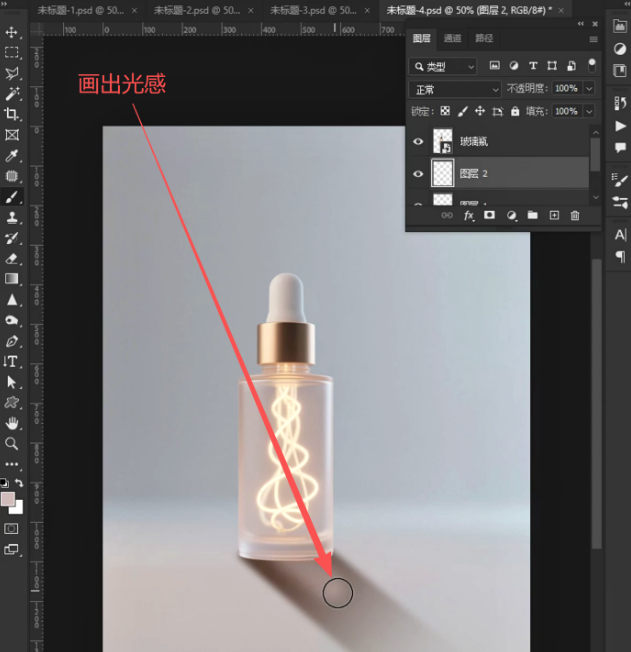
Task: Switch to document tab 未标题-2.psd
Action: point(197,10)
